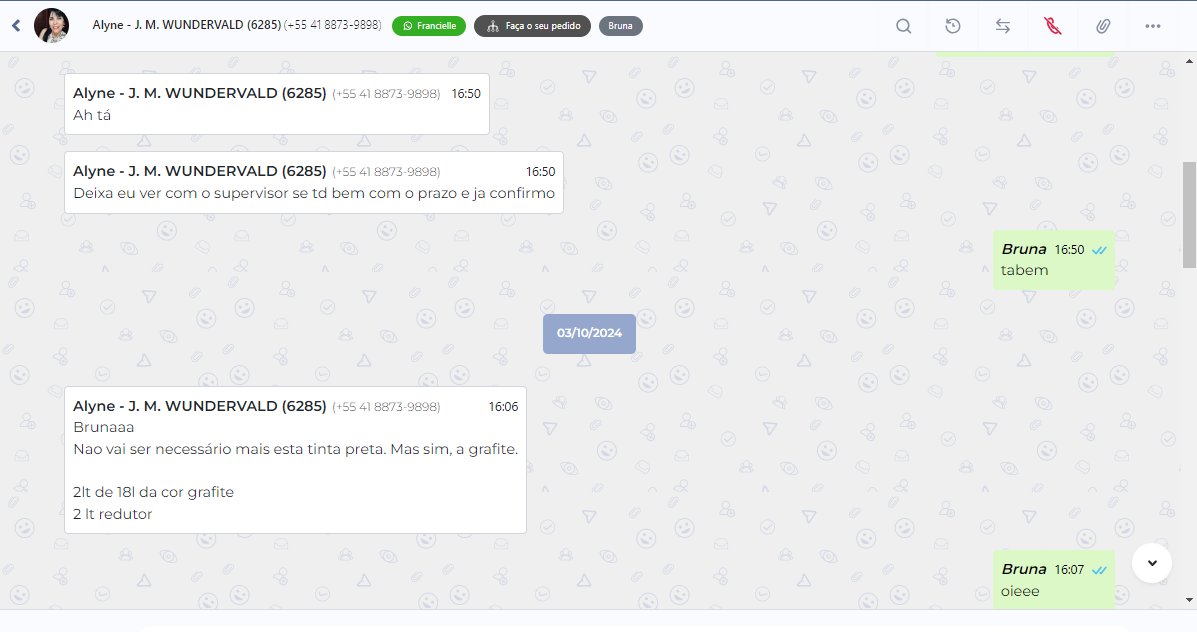Click the vertical scrollbar thumb
1197x632 pixels.
(1189, 214)
